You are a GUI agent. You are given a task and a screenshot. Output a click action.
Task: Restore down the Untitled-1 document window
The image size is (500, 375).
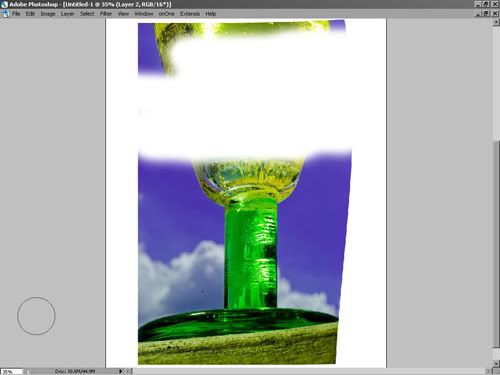(486, 13)
